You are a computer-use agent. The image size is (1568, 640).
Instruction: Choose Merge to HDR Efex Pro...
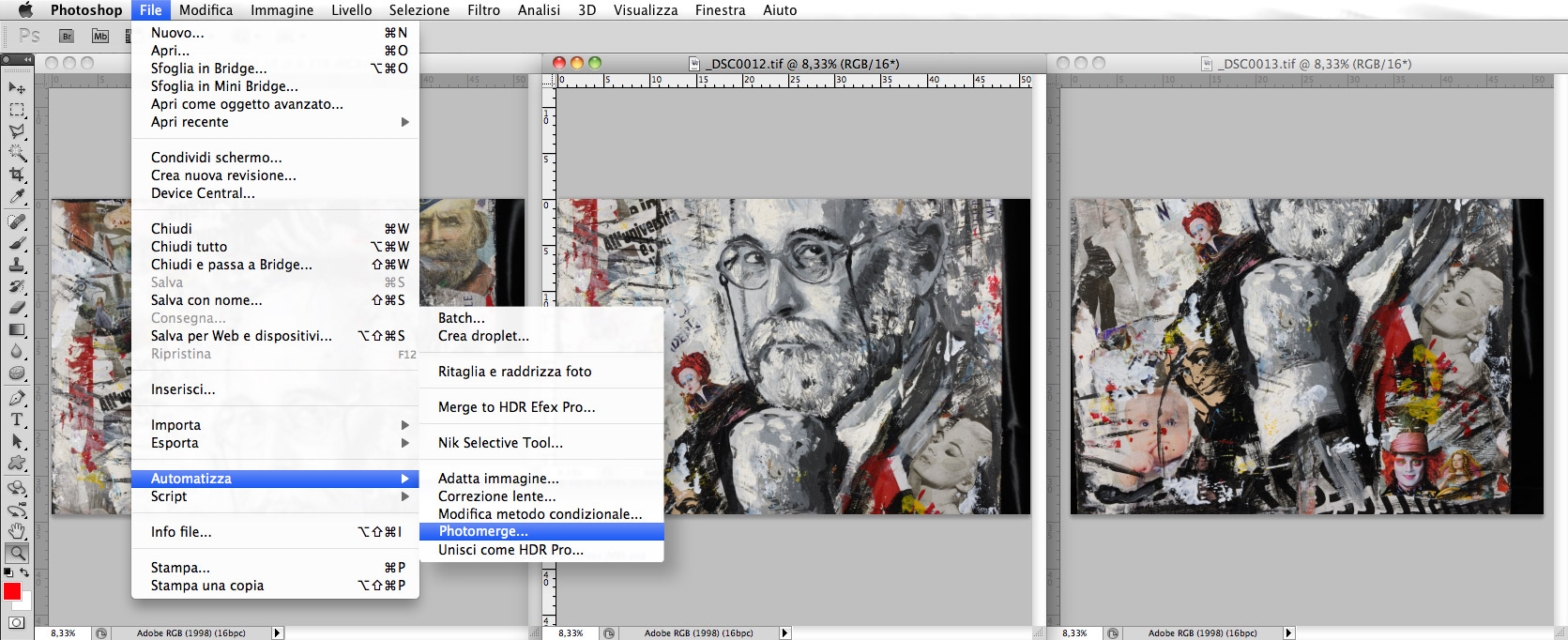click(x=541, y=407)
